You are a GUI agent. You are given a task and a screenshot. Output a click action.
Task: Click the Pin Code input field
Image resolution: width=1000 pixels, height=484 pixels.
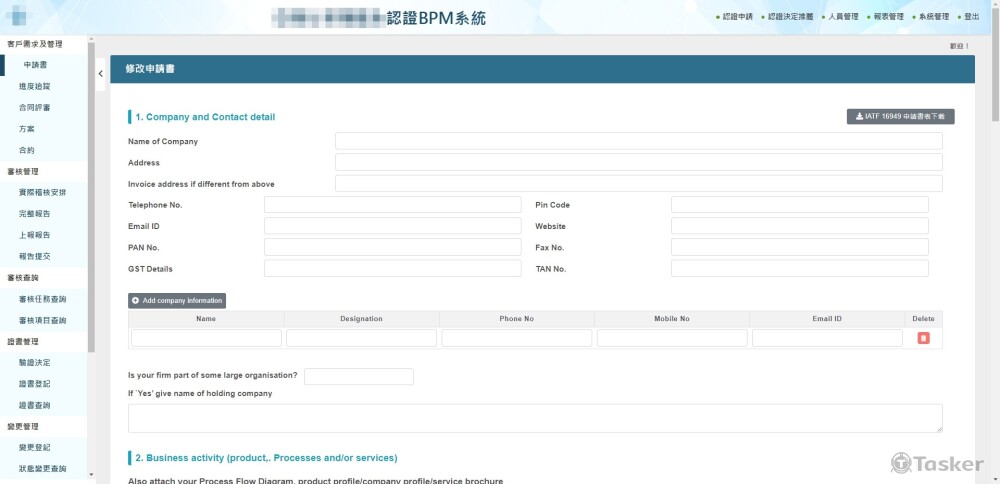[799, 205]
